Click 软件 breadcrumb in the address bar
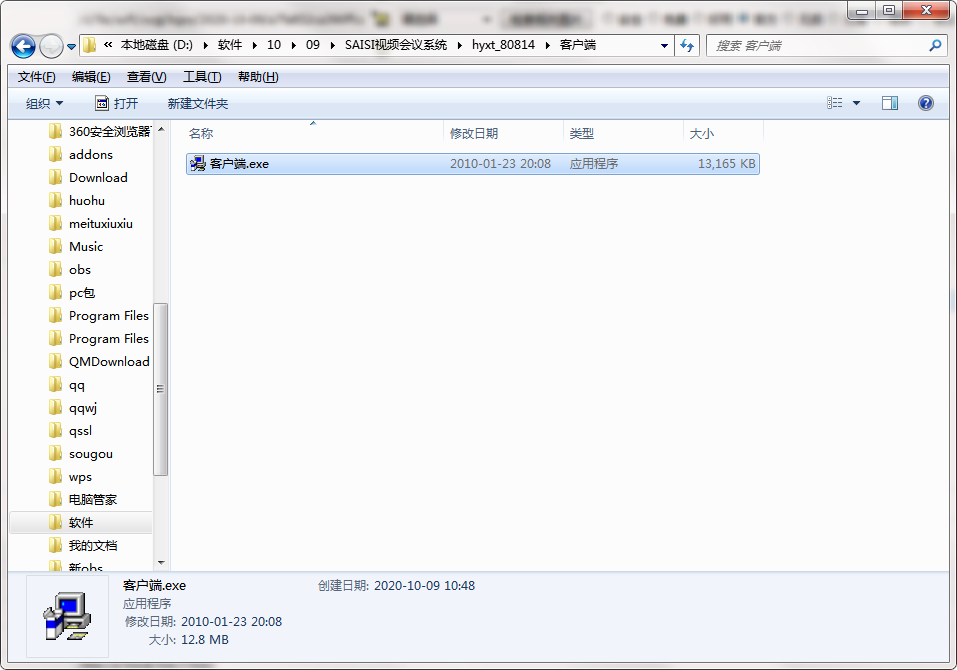Screen dimensions: 957x670 229,45
